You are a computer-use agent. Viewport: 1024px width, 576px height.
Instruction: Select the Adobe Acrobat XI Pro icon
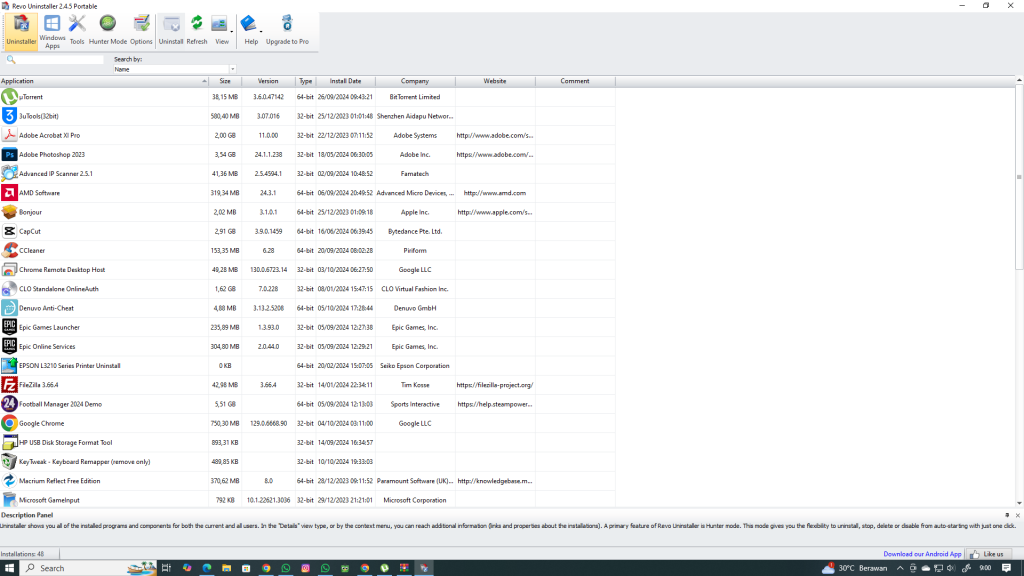click(x=9, y=135)
